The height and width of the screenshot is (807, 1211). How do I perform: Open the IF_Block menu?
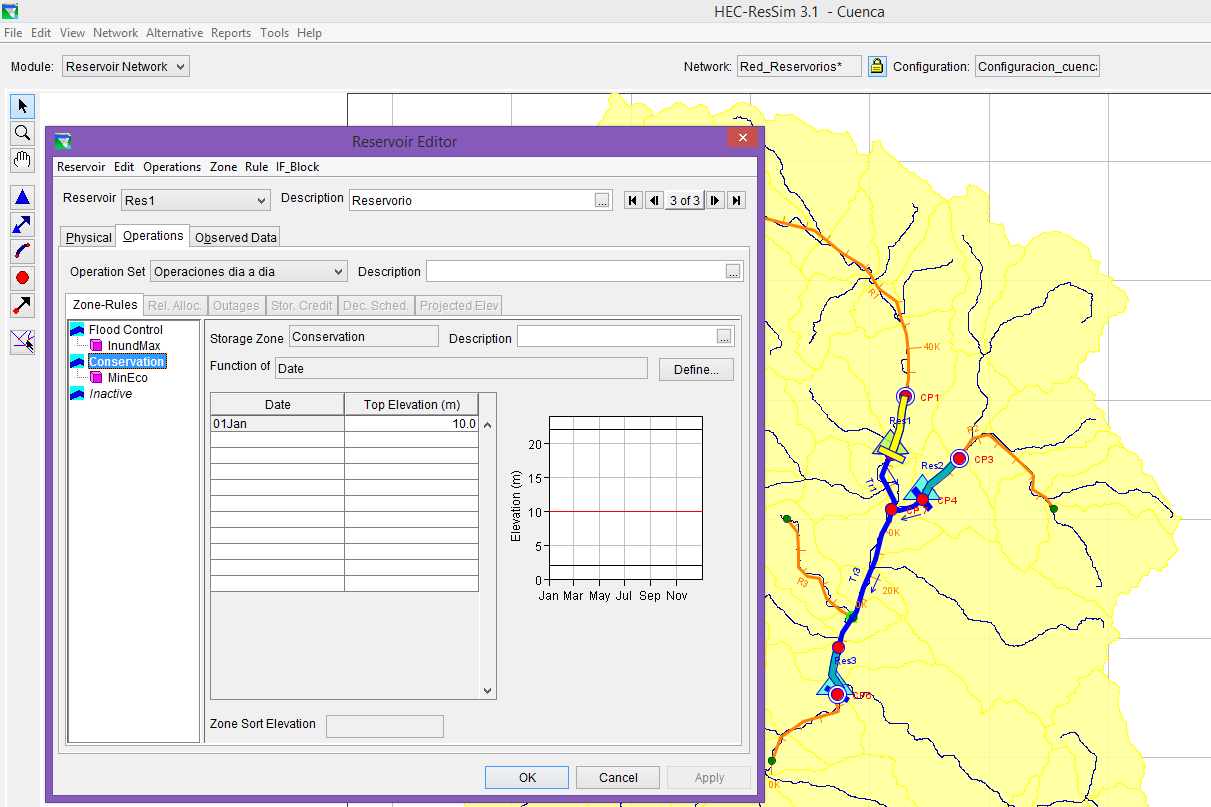click(298, 167)
